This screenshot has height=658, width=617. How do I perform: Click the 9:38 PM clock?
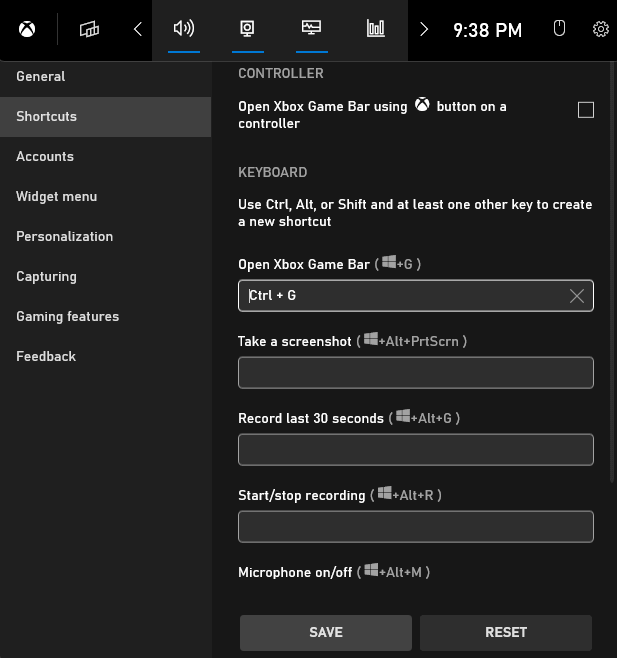(x=488, y=30)
